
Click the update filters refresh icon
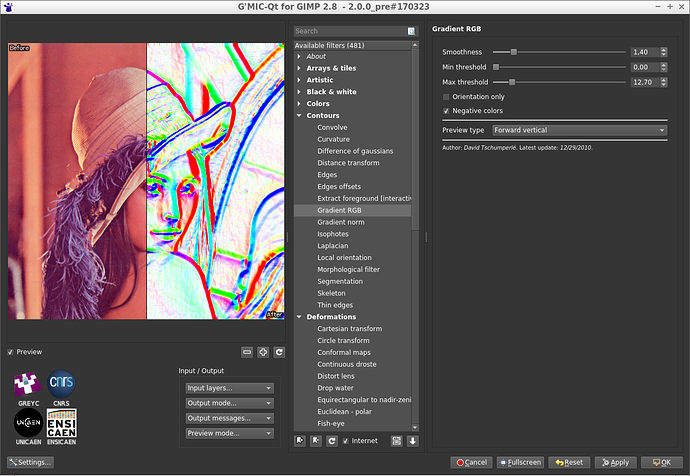pyautogui.click(x=331, y=440)
